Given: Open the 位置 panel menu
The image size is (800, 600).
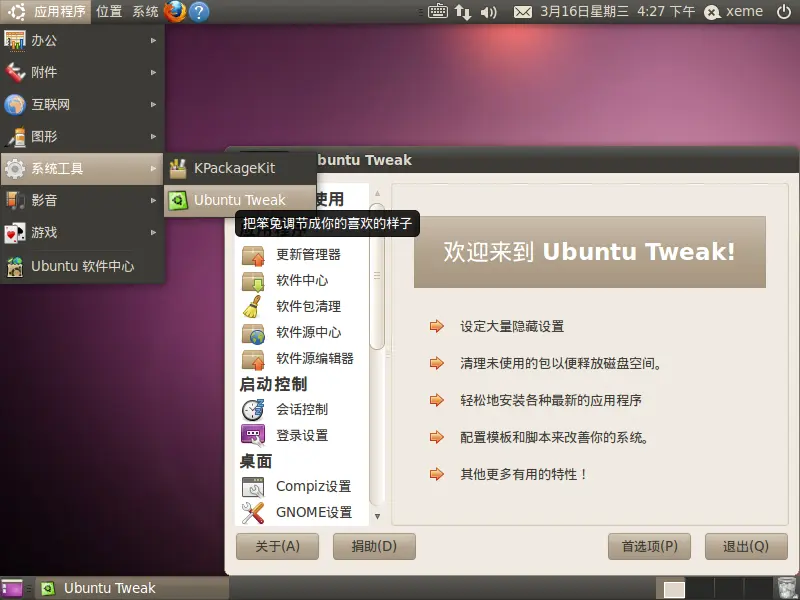Looking at the screenshot, I should tap(109, 11).
